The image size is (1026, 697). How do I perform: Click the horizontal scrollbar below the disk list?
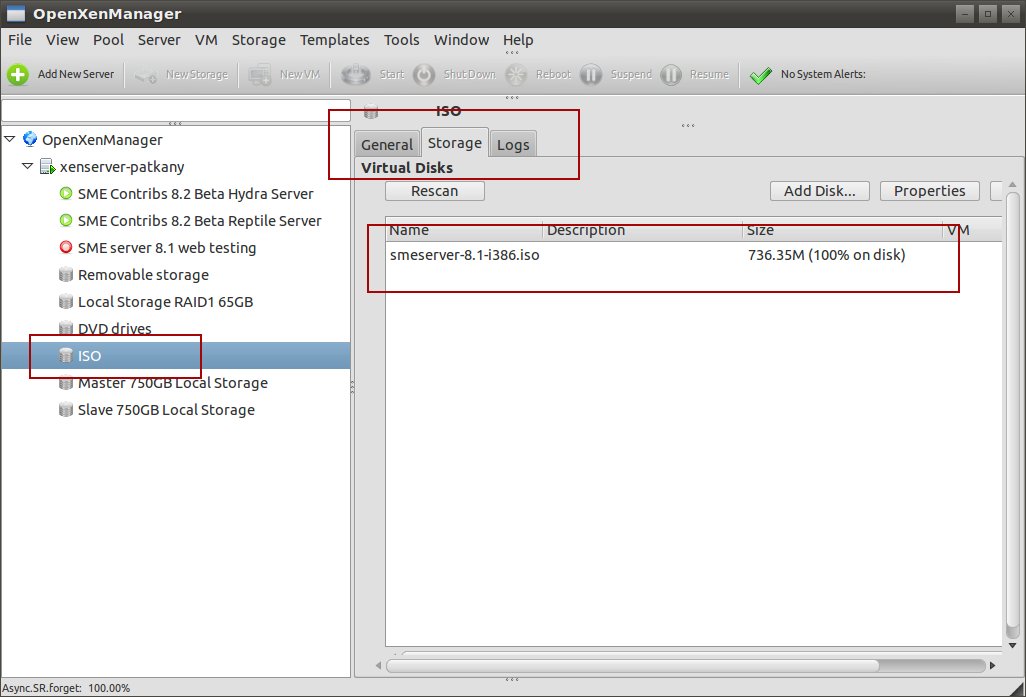pos(633,666)
